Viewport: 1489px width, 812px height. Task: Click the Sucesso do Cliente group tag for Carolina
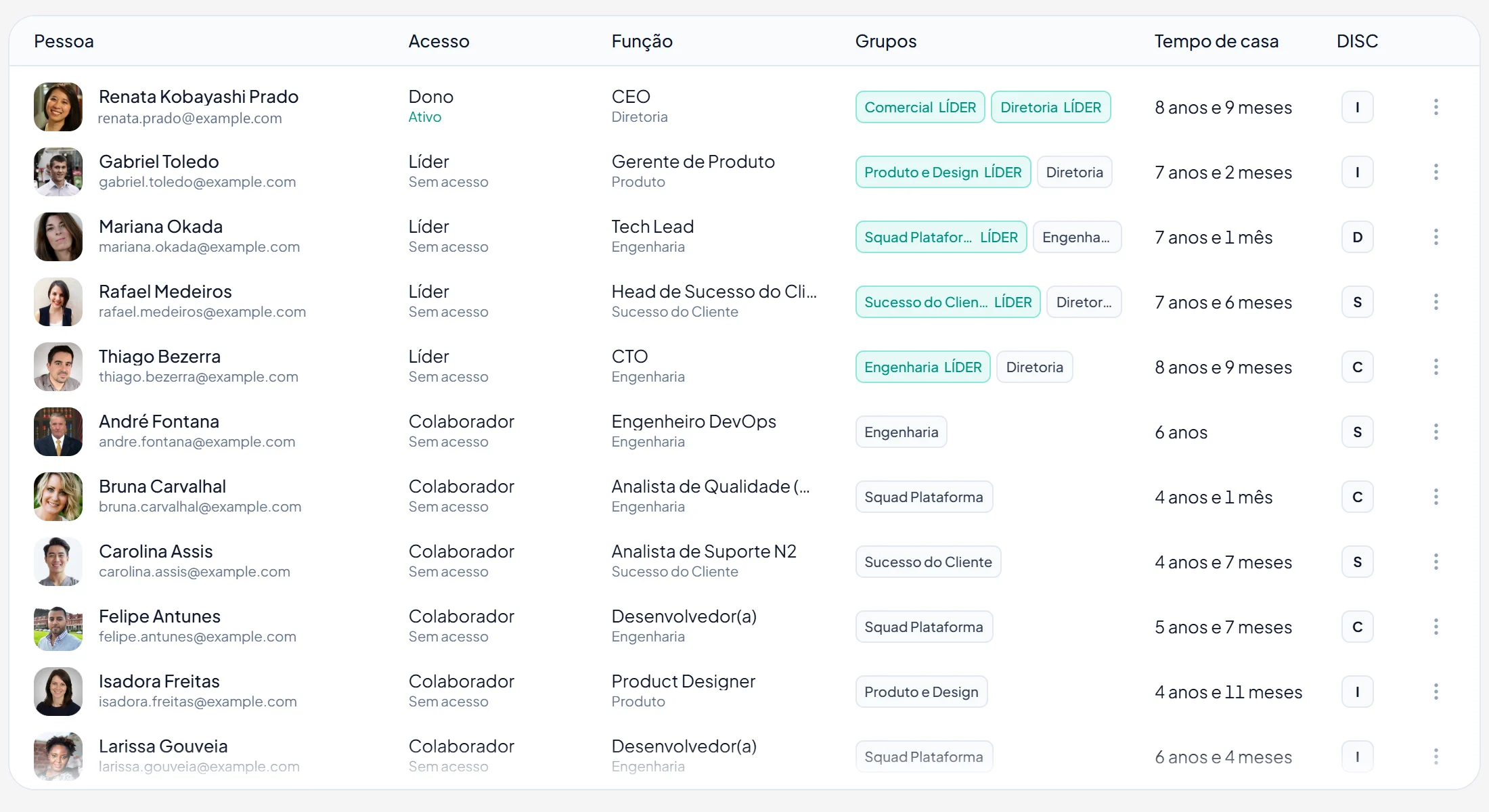point(928,562)
